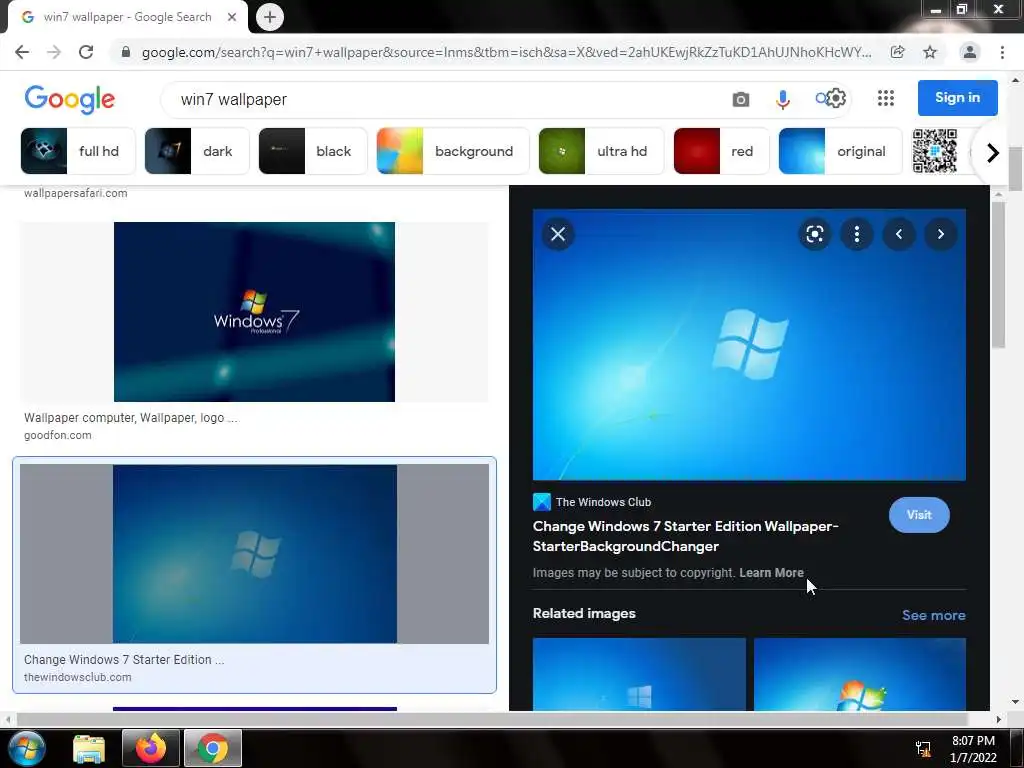
Task: Click the thewindowsclub.com source text
Action: (x=78, y=677)
